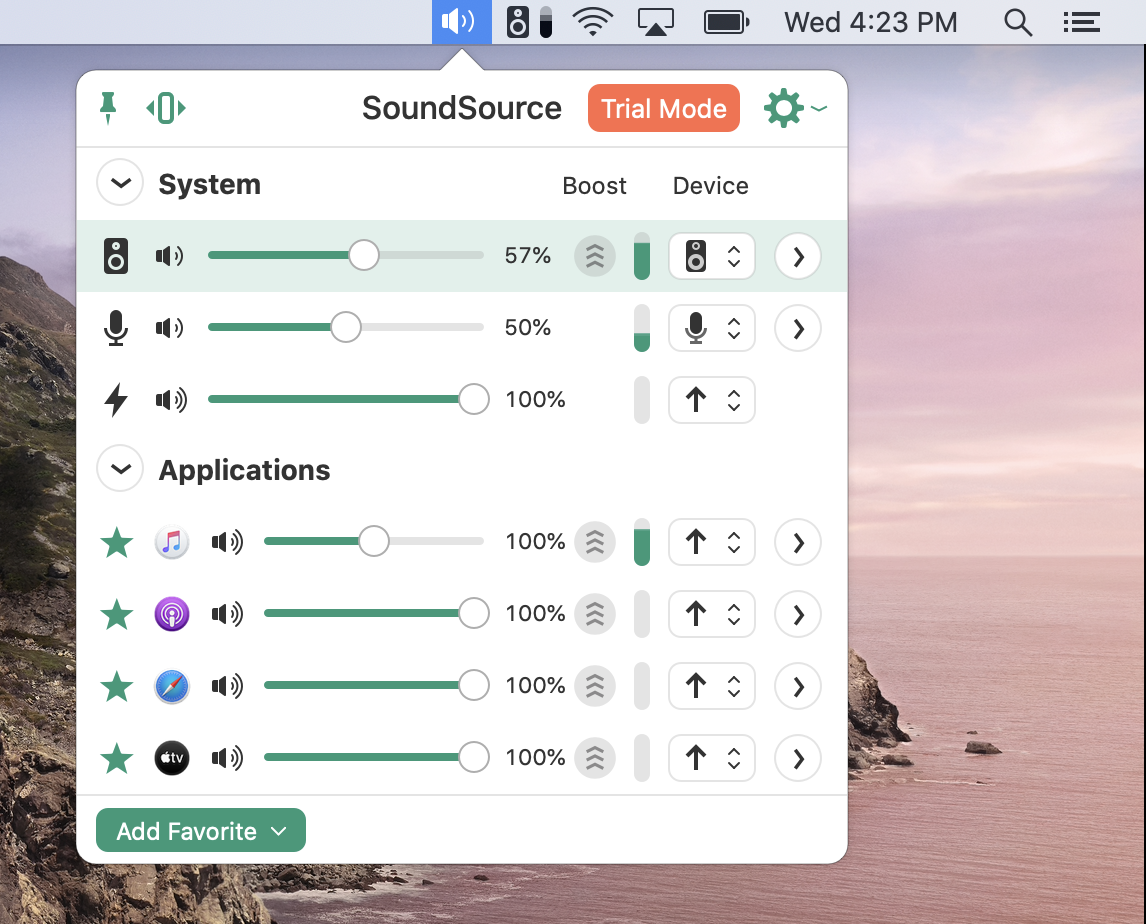Mute the Music app volume
Screen dimensions: 1146x924
[227, 542]
